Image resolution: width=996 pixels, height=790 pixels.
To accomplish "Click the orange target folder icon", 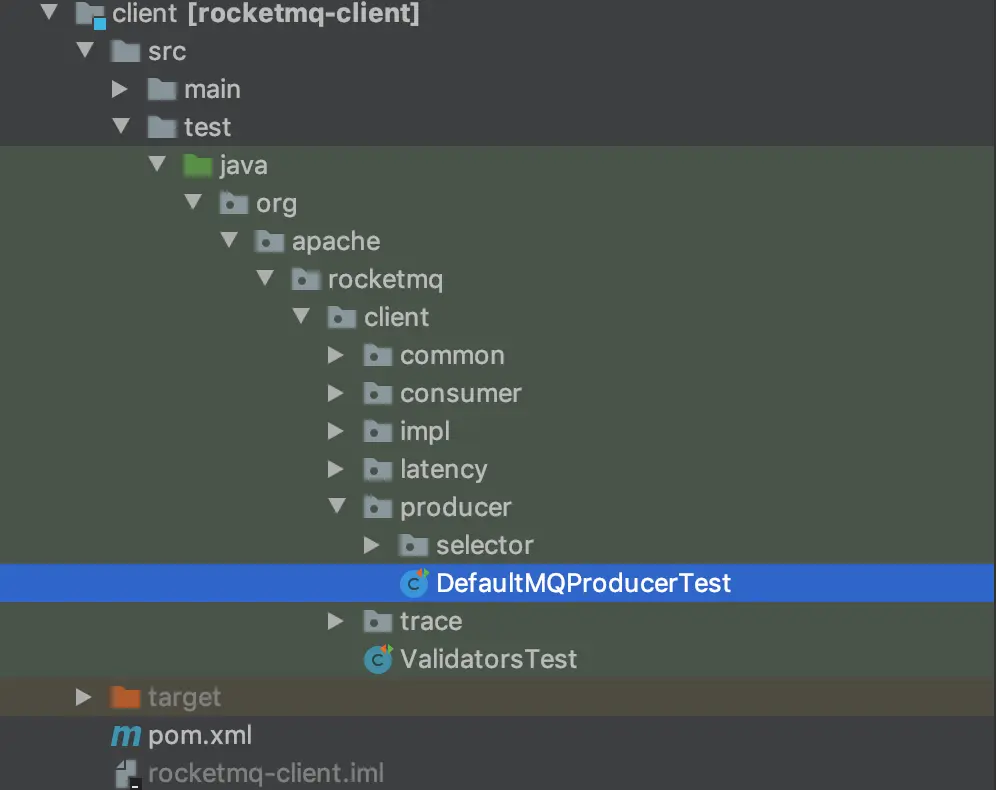I will [125, 697].
